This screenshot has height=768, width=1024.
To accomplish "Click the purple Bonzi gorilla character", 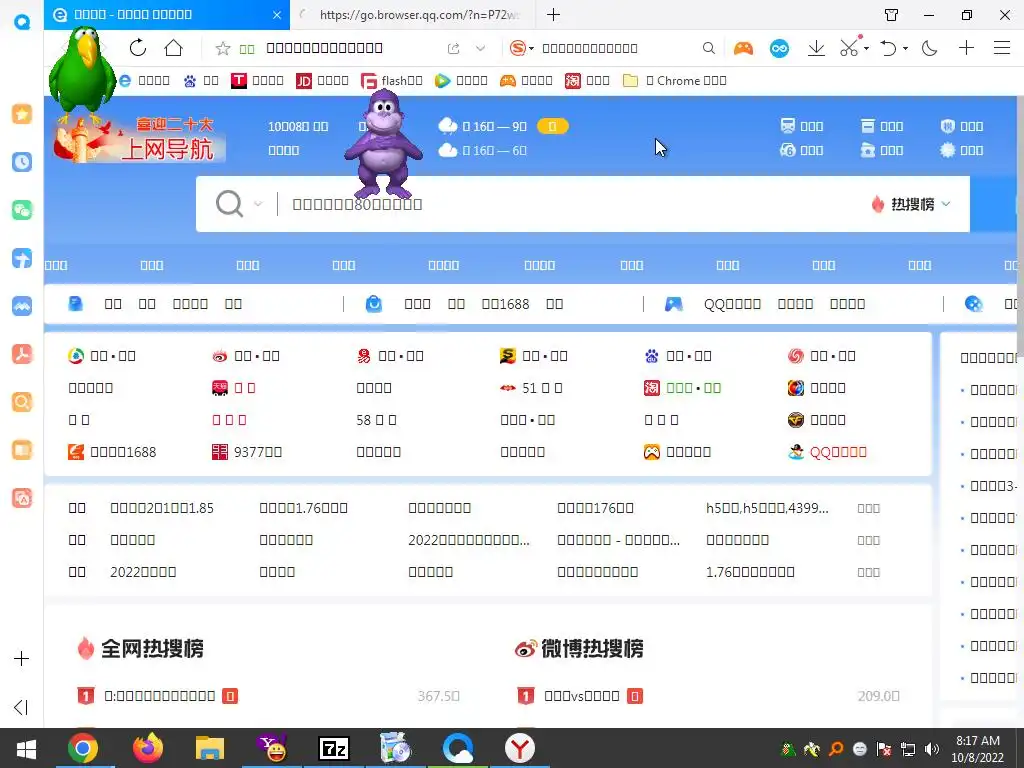I will (x=383, y=145).
